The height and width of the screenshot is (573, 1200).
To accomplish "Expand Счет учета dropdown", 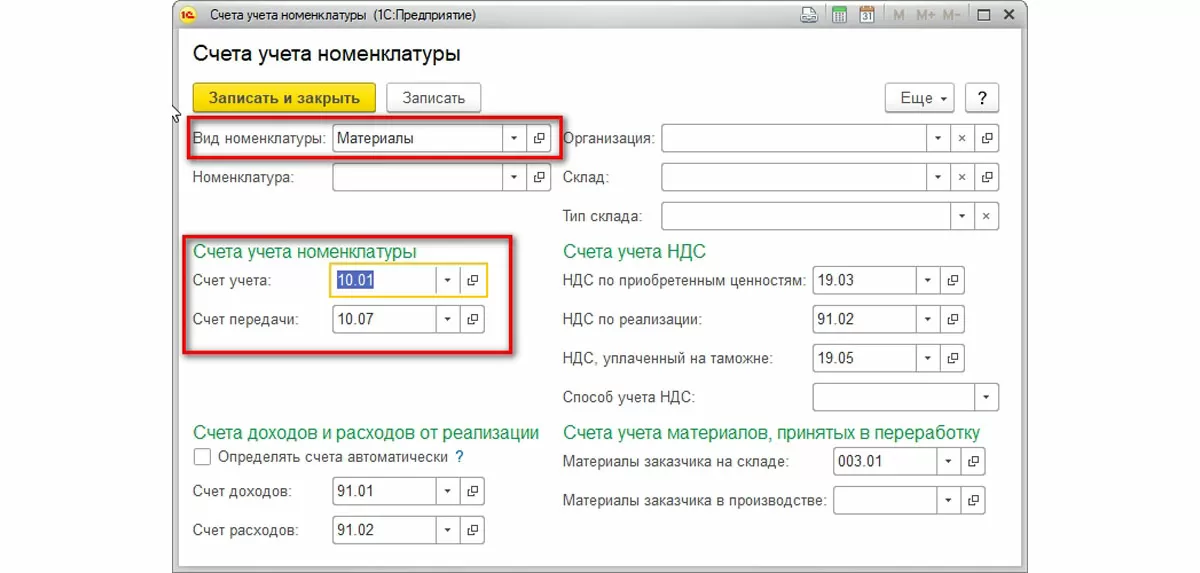I will 448,281.
